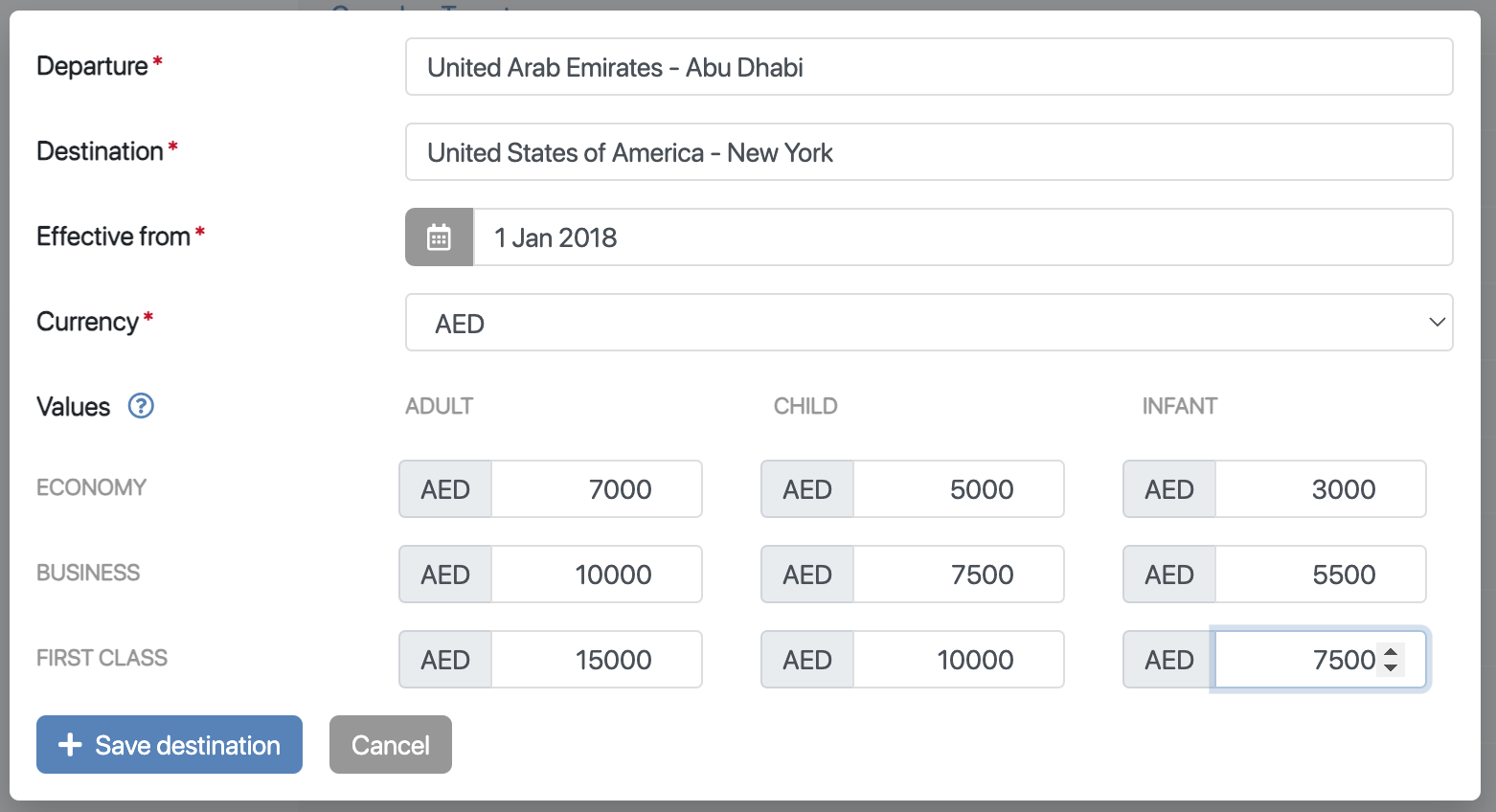Select the Business Infant value 5500
Viewport: 1496px width, 812px height.
pos(1320,575)
